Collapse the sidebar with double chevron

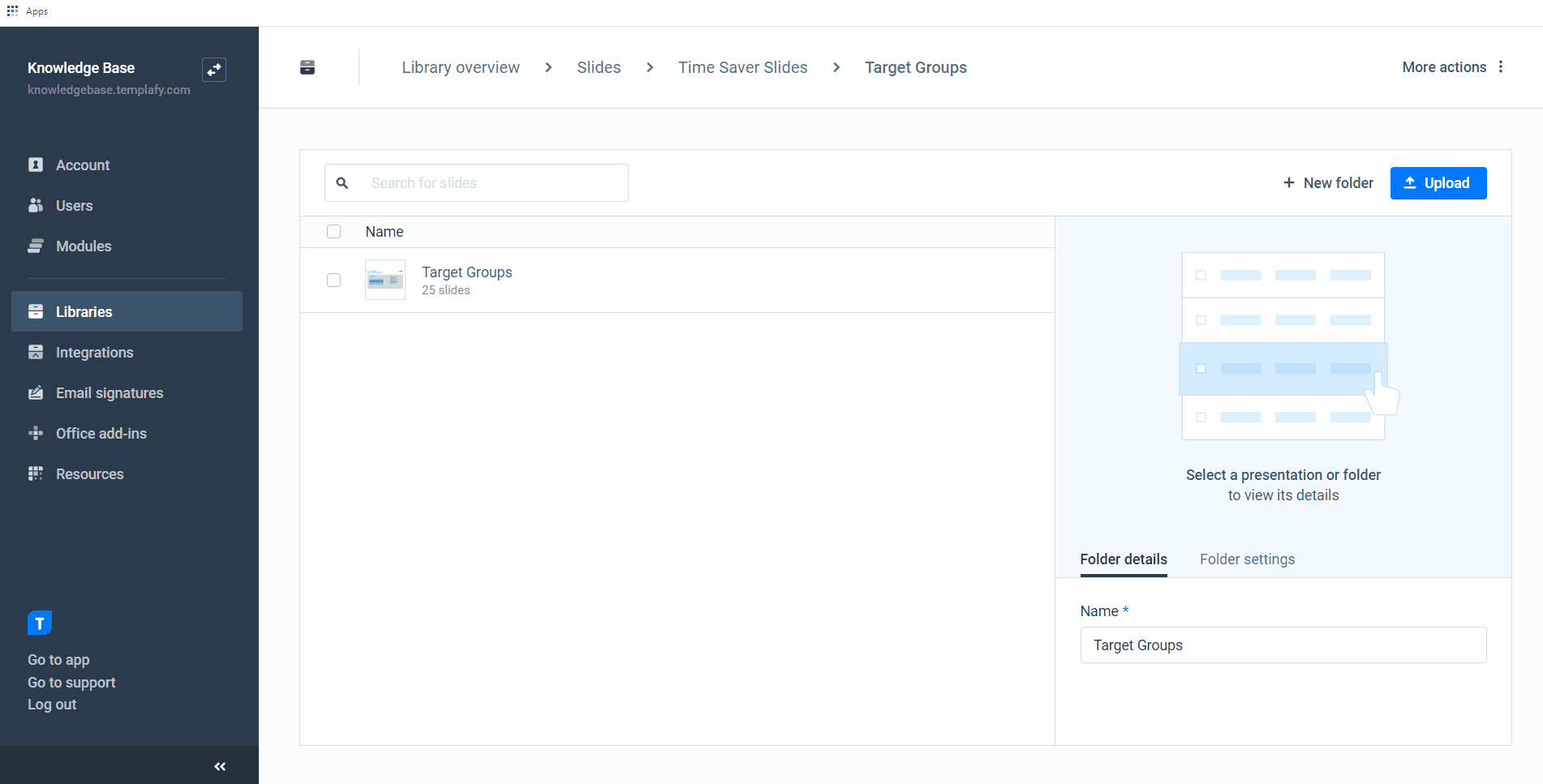(x=220, y=766)
